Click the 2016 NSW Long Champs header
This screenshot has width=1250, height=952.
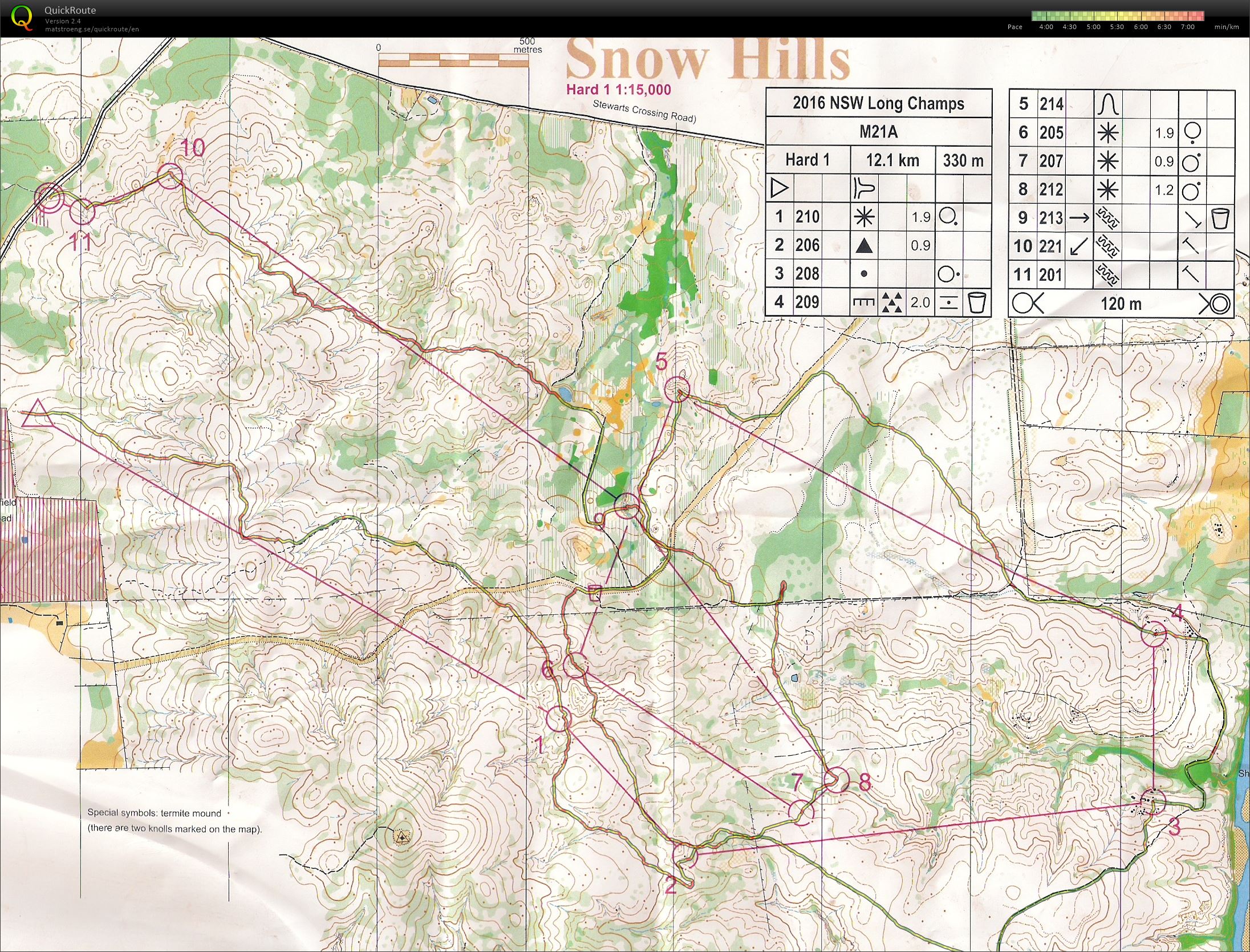[878, 103]
